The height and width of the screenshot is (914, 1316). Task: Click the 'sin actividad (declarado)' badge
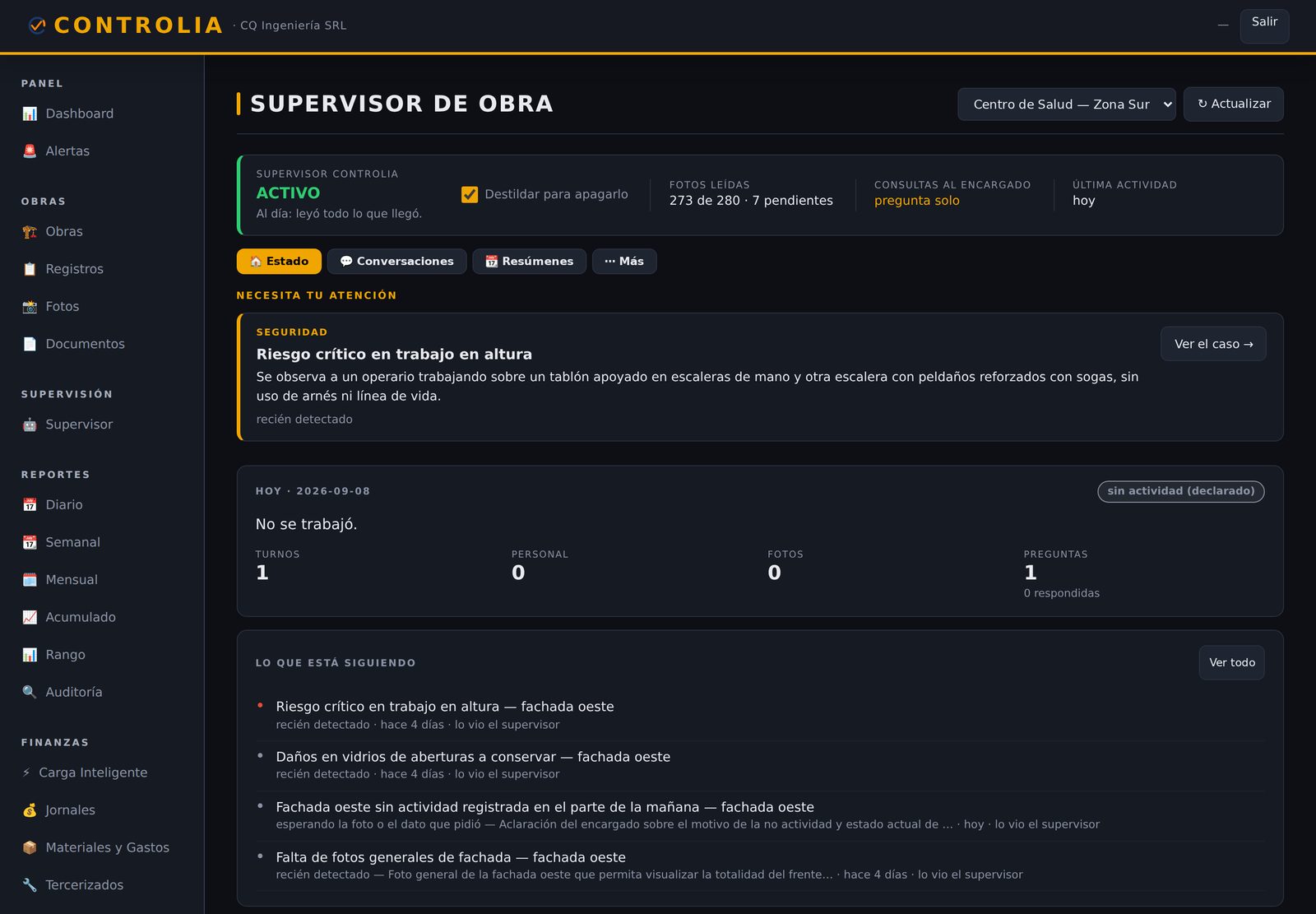(1180, 491)
